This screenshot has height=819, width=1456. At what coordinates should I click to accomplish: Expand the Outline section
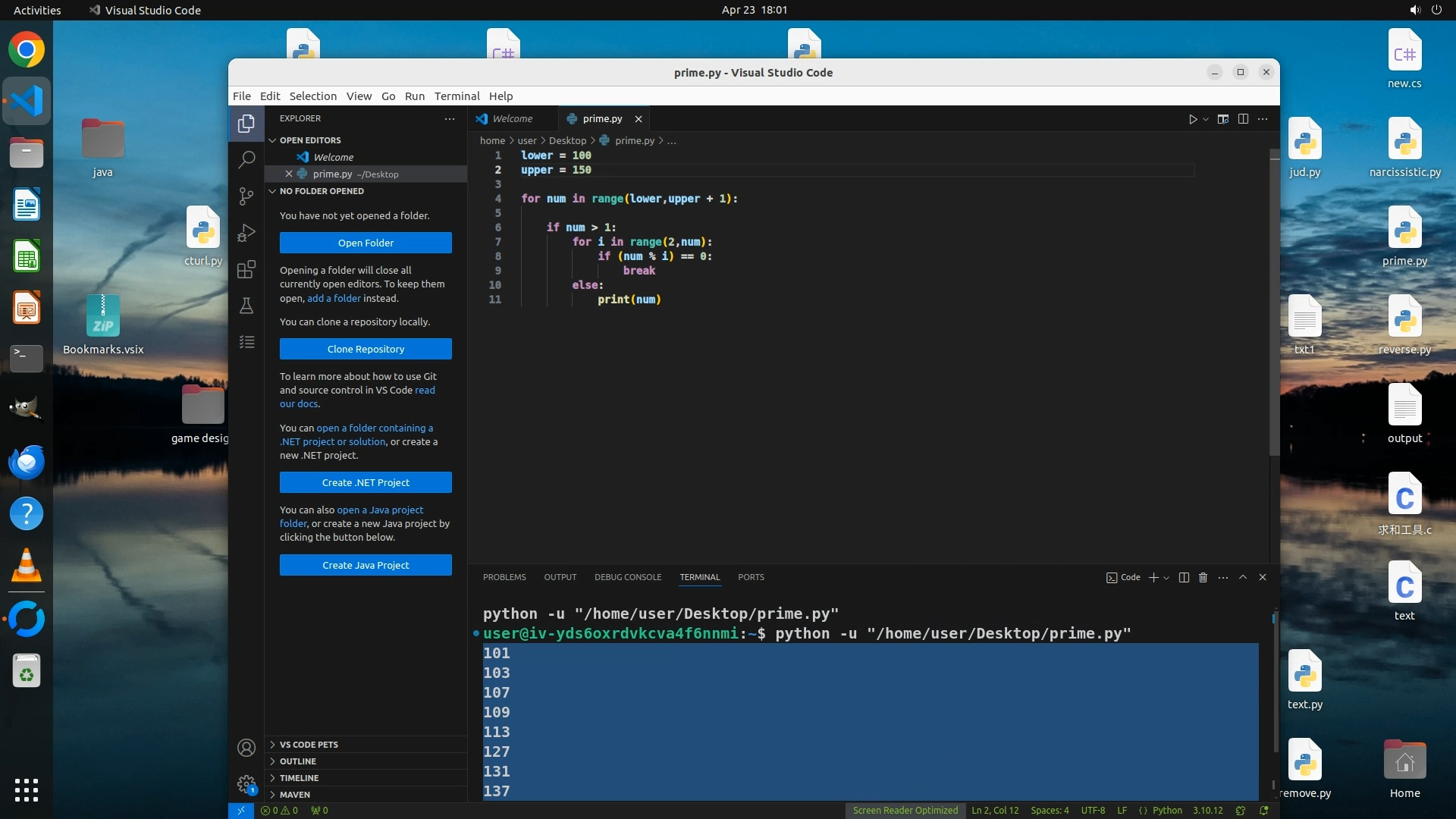point(298,761)
